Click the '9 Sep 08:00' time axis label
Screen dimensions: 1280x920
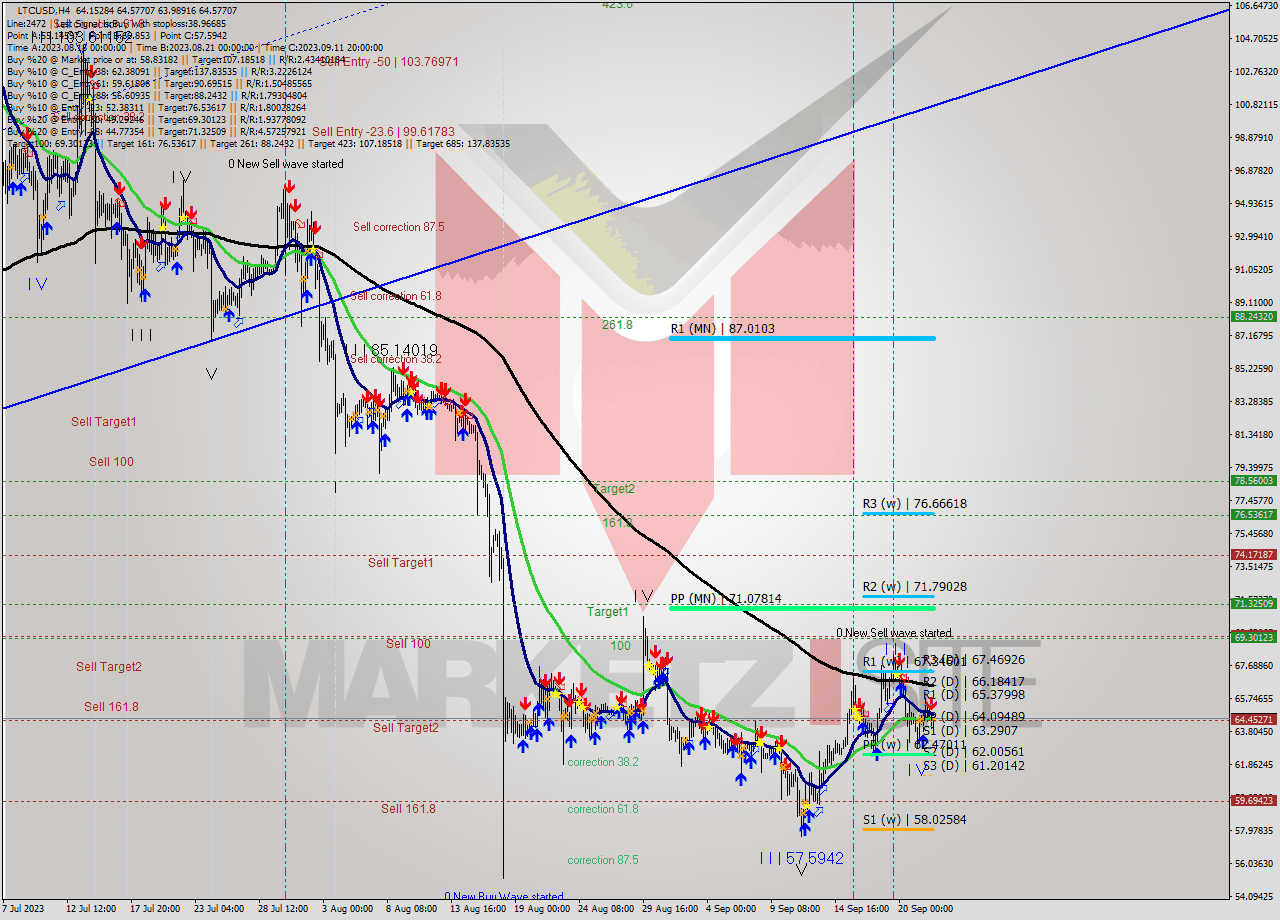point(794,909)
